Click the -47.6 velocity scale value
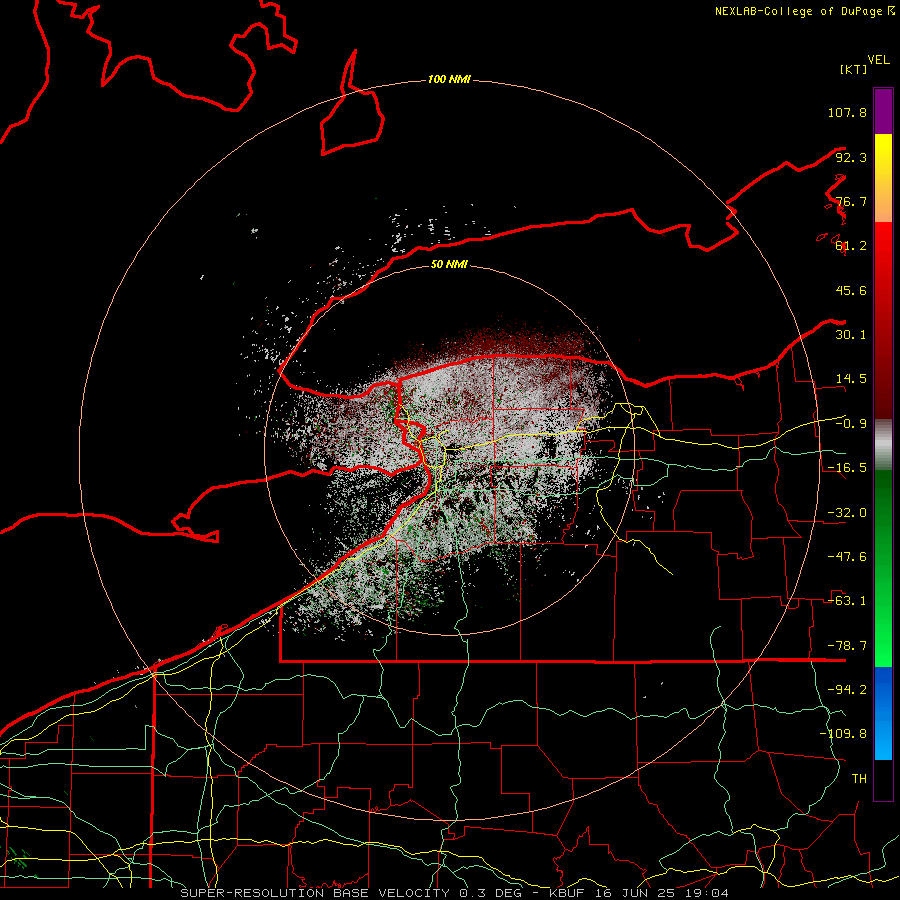This screenshot has width=900, height=900. coord(847,557)
